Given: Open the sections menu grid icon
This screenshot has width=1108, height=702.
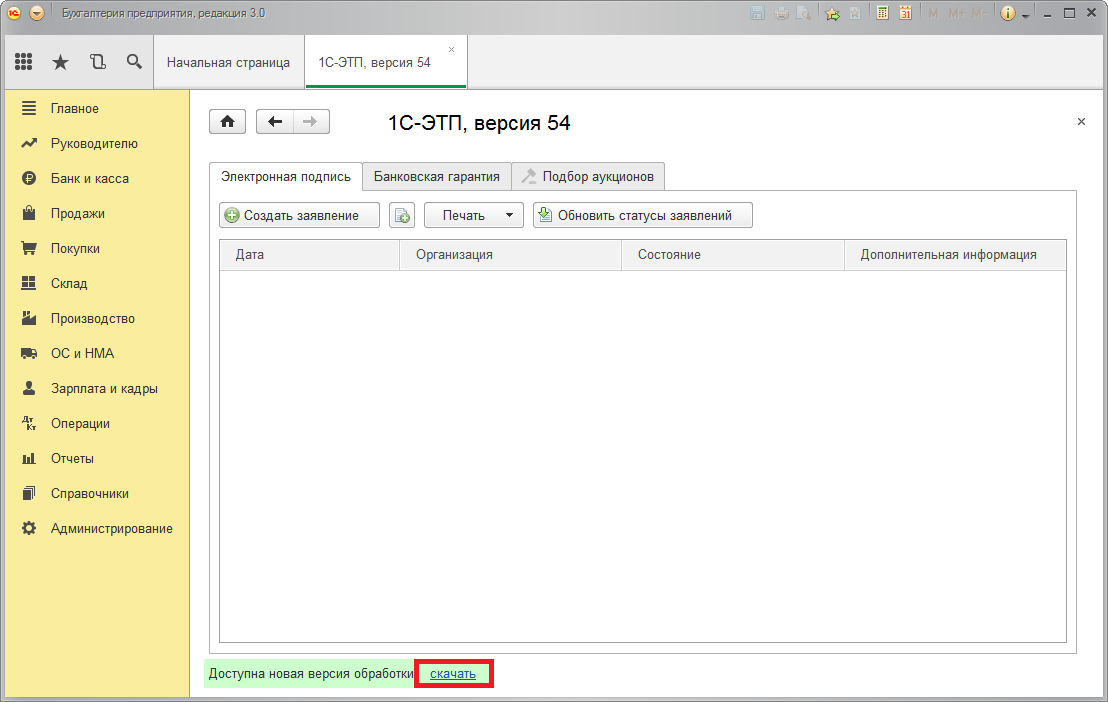Looking at the screenshot, I should (x=23, y=62).
